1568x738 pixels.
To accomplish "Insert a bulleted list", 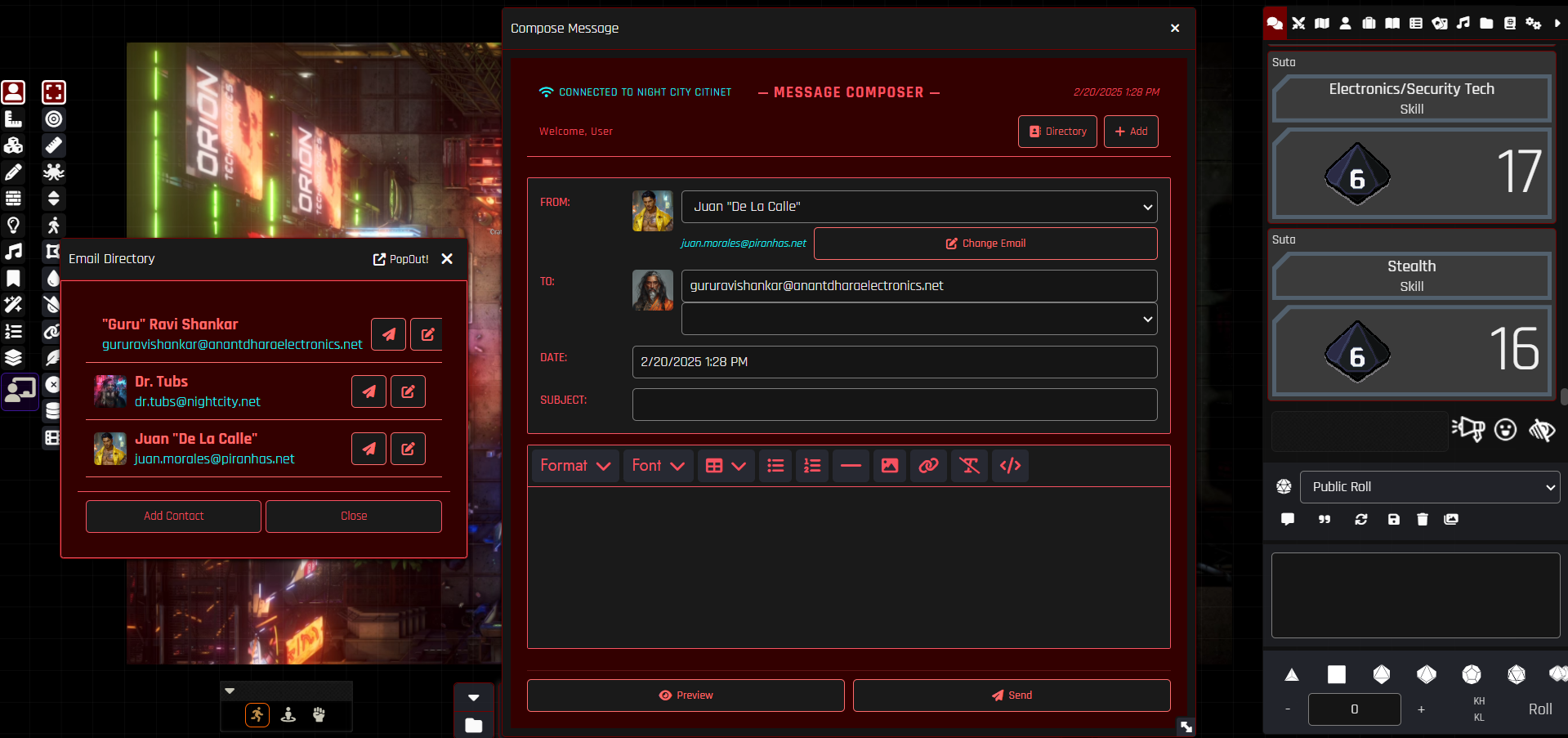I will coord(775,466).
